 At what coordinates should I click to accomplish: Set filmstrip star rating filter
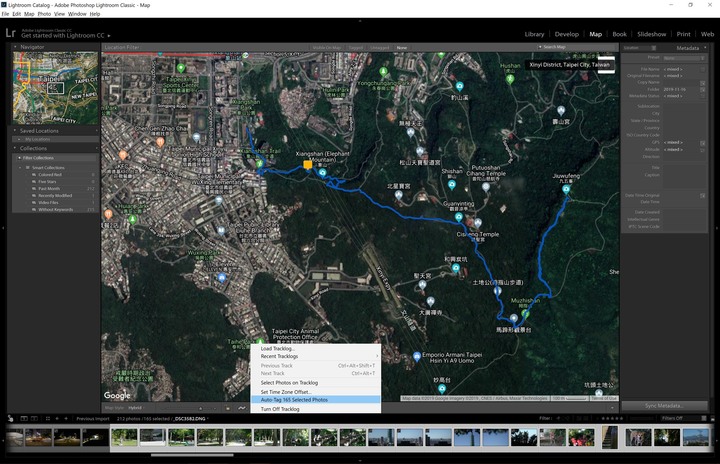pos(613,419)
